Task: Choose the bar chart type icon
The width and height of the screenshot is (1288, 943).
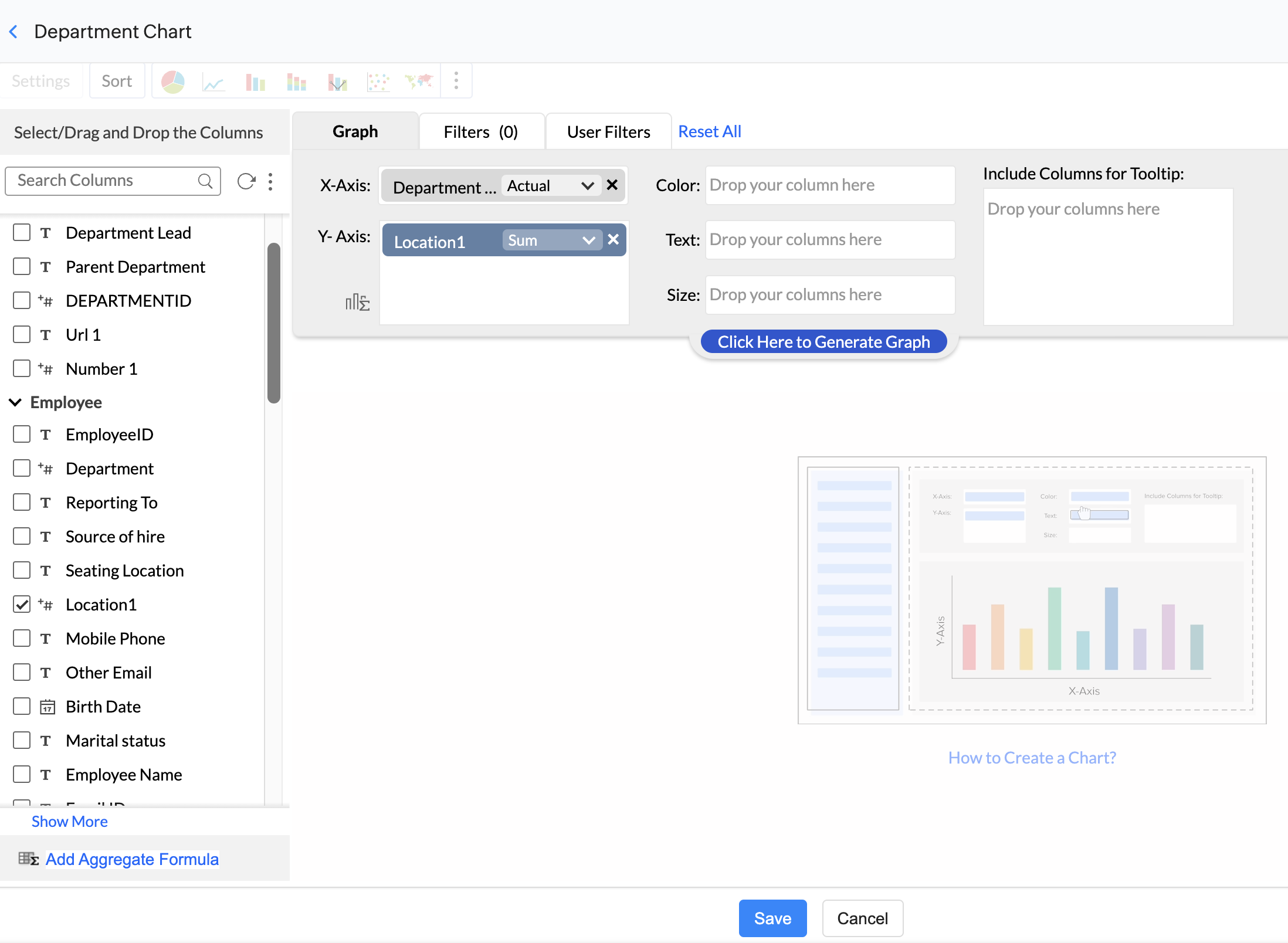Action: pos(255,82)
